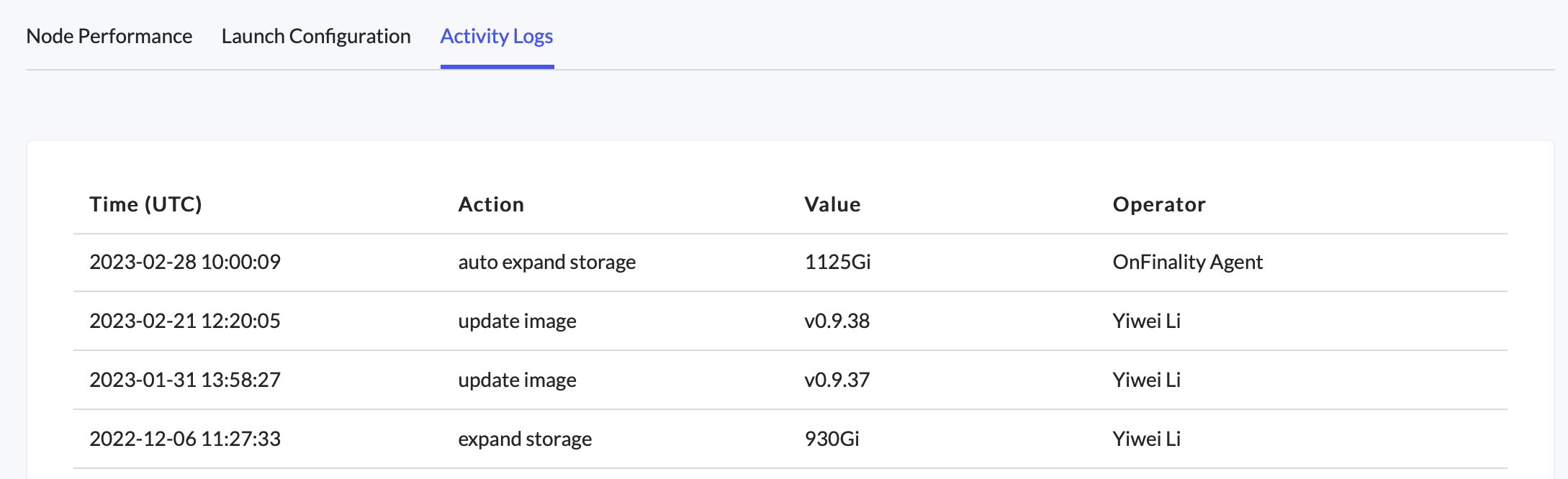Click the Operator column header

click(x=1158, y=204)
